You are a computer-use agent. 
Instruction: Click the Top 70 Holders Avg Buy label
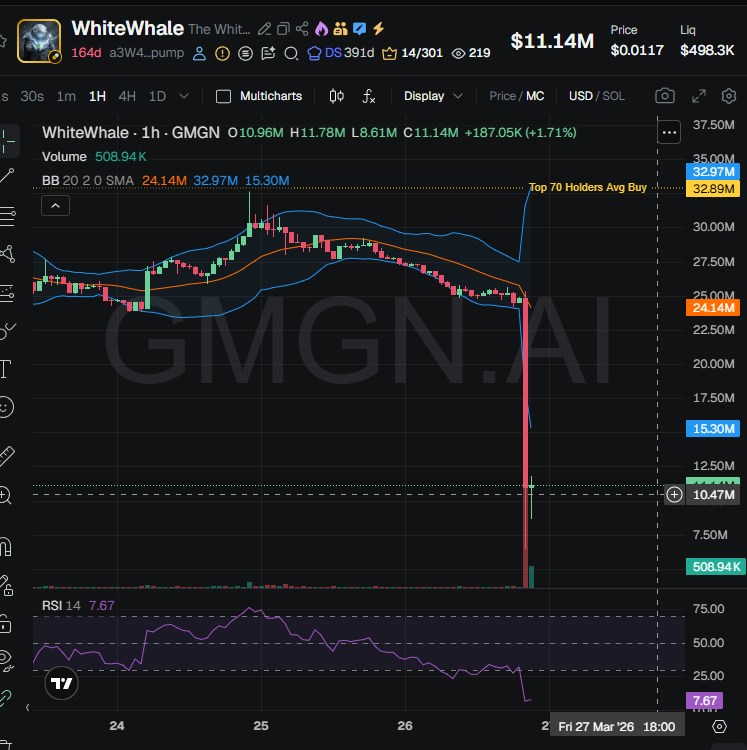[588, 188]
